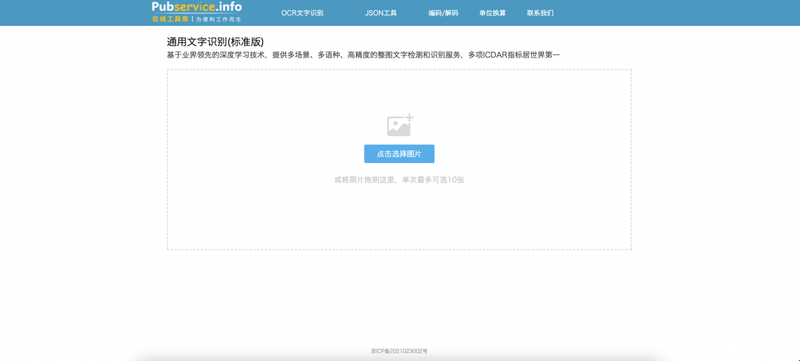Open the 单位换算 menu

click(492, 13)
